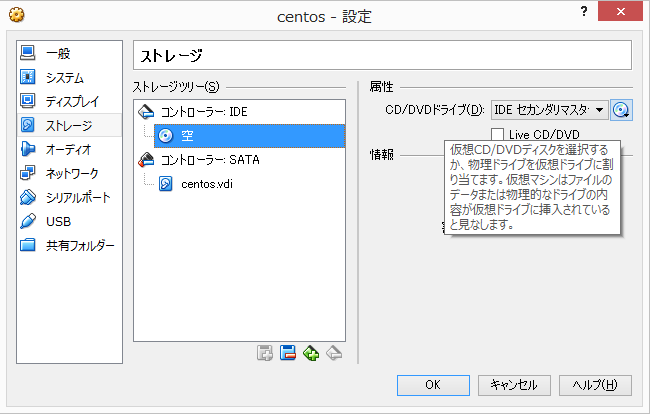Click the シリアルポート connector icon
Viewport: 651px width, 414px height.
click(x=28, y=197)
